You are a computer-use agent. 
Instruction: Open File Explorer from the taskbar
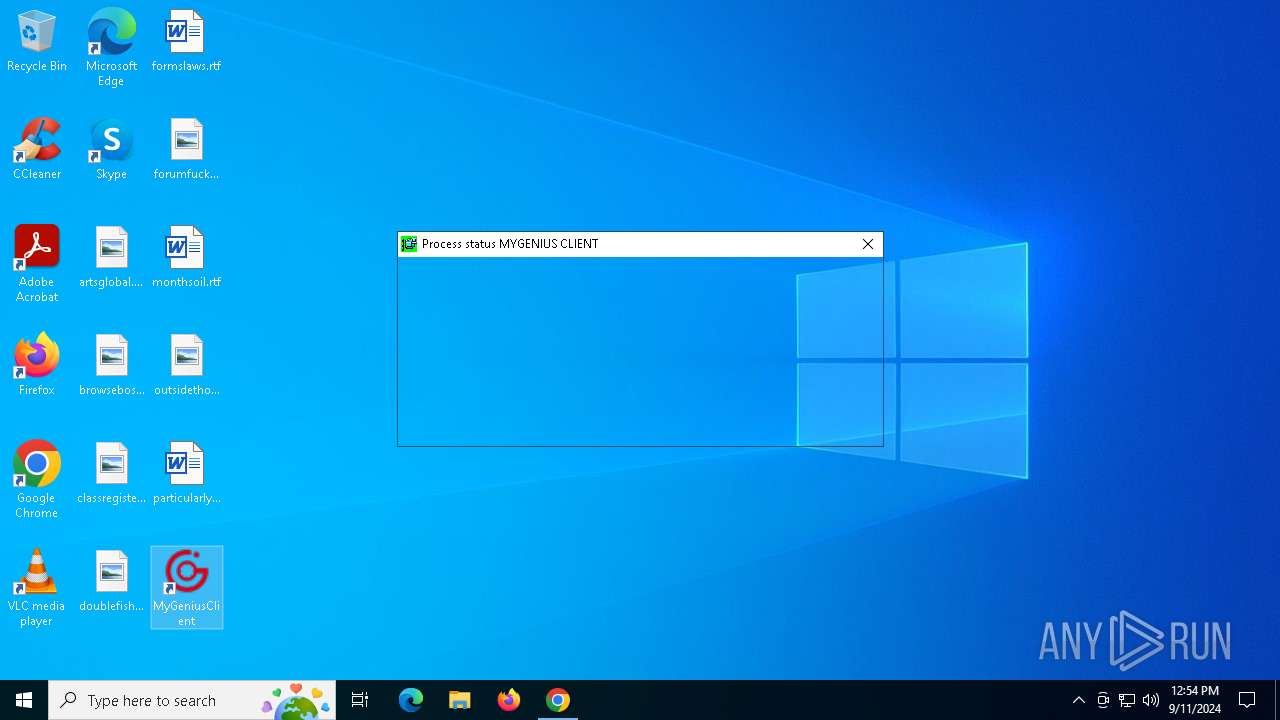click(x=460, y=700)
